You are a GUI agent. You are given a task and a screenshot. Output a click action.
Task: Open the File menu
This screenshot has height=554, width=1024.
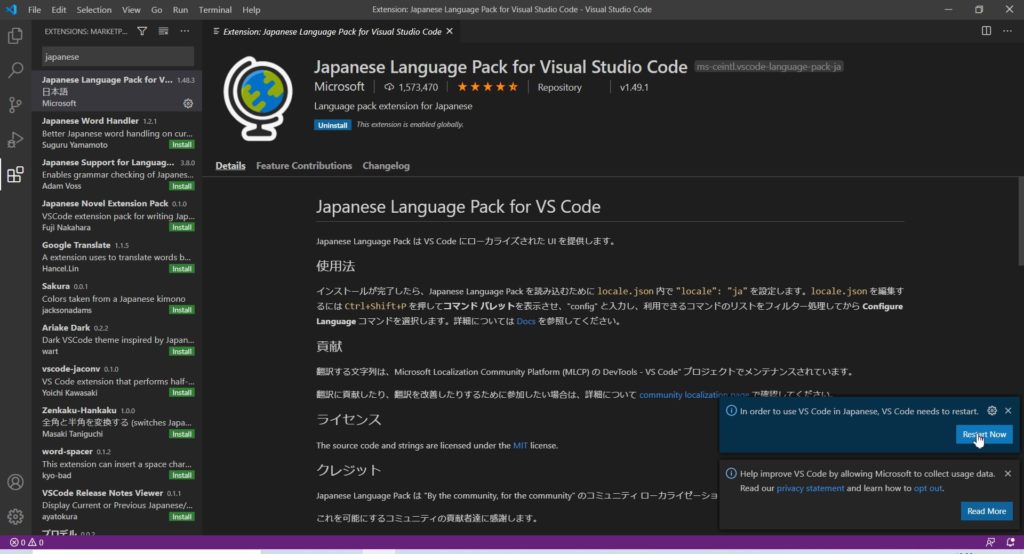tap(35, 9)
